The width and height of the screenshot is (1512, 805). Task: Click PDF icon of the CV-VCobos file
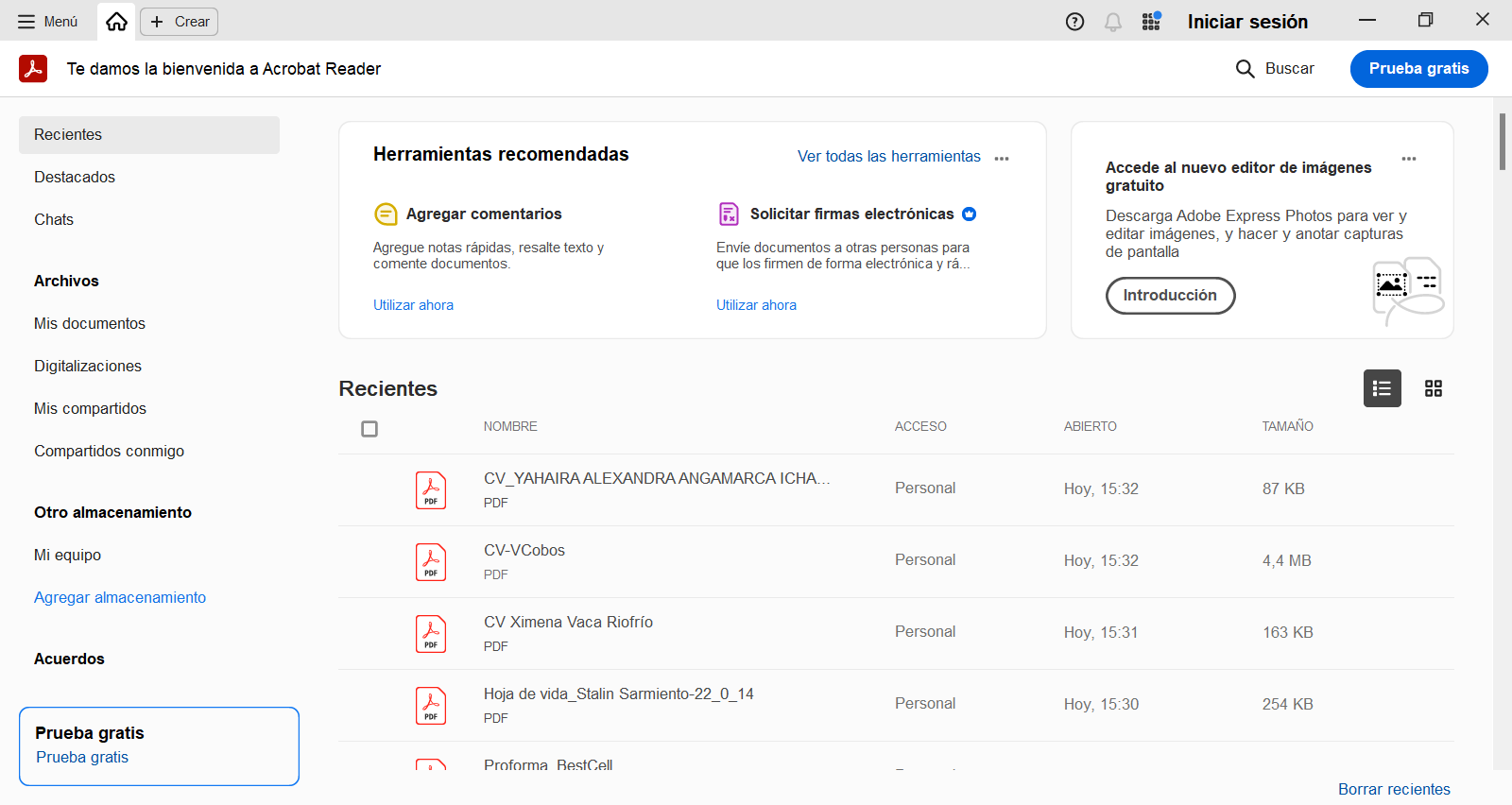tap(431, 562)
